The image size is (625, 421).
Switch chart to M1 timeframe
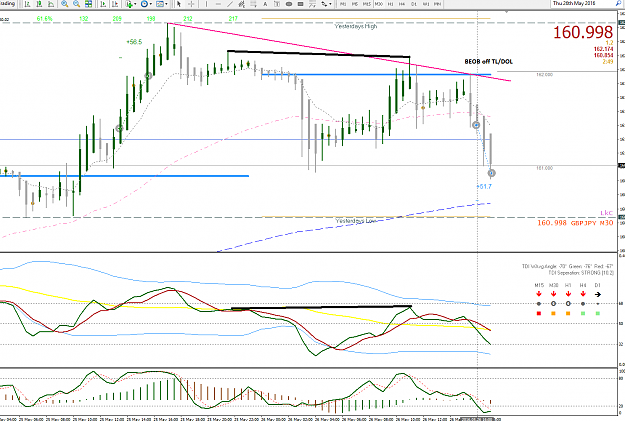point(343,4)
